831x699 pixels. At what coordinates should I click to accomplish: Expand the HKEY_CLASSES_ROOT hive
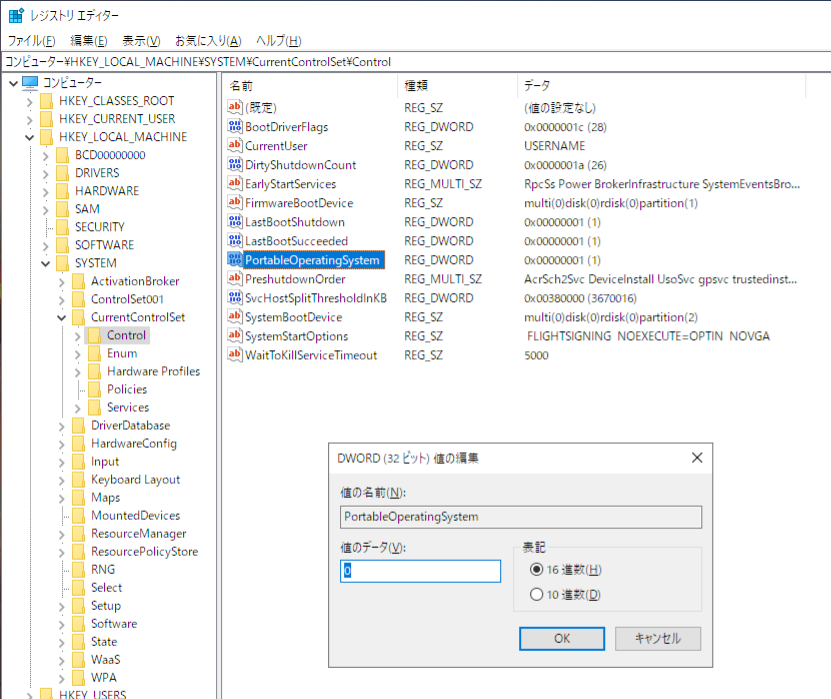tap(30, 102)
